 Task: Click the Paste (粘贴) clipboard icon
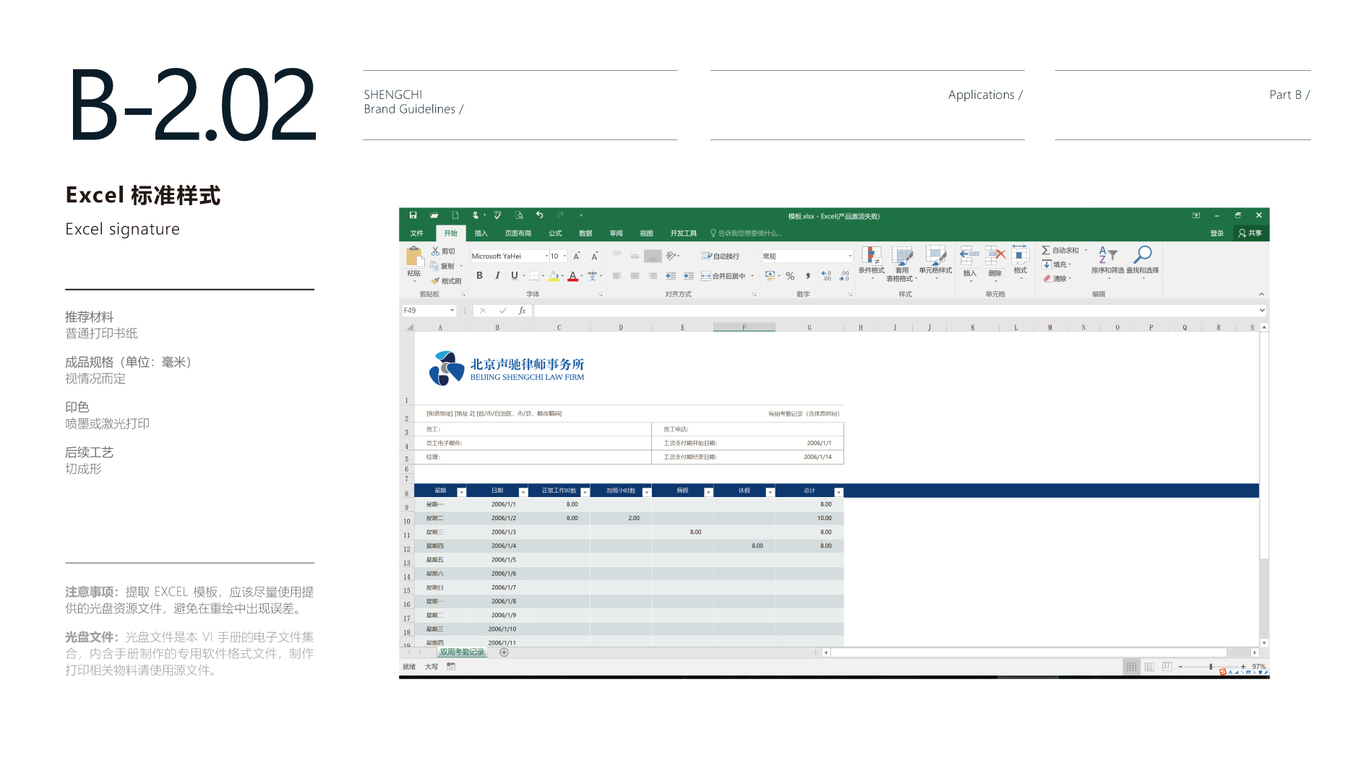(x=414, y=258)
